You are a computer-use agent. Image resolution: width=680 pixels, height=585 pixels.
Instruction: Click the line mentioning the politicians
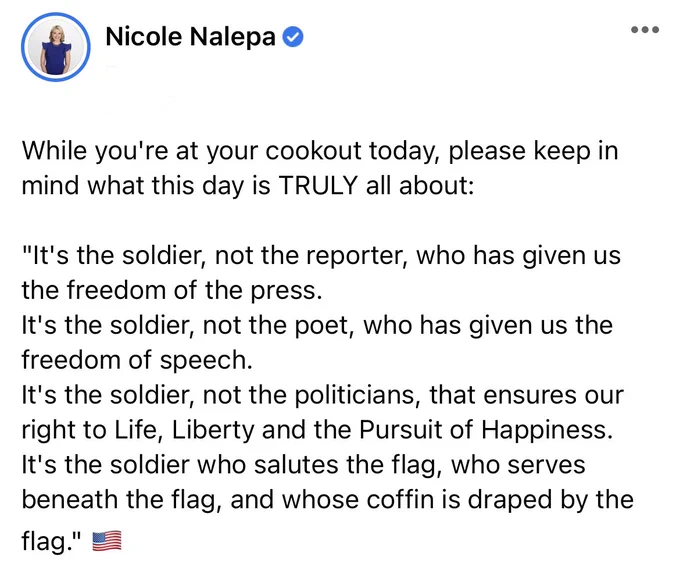323,395
